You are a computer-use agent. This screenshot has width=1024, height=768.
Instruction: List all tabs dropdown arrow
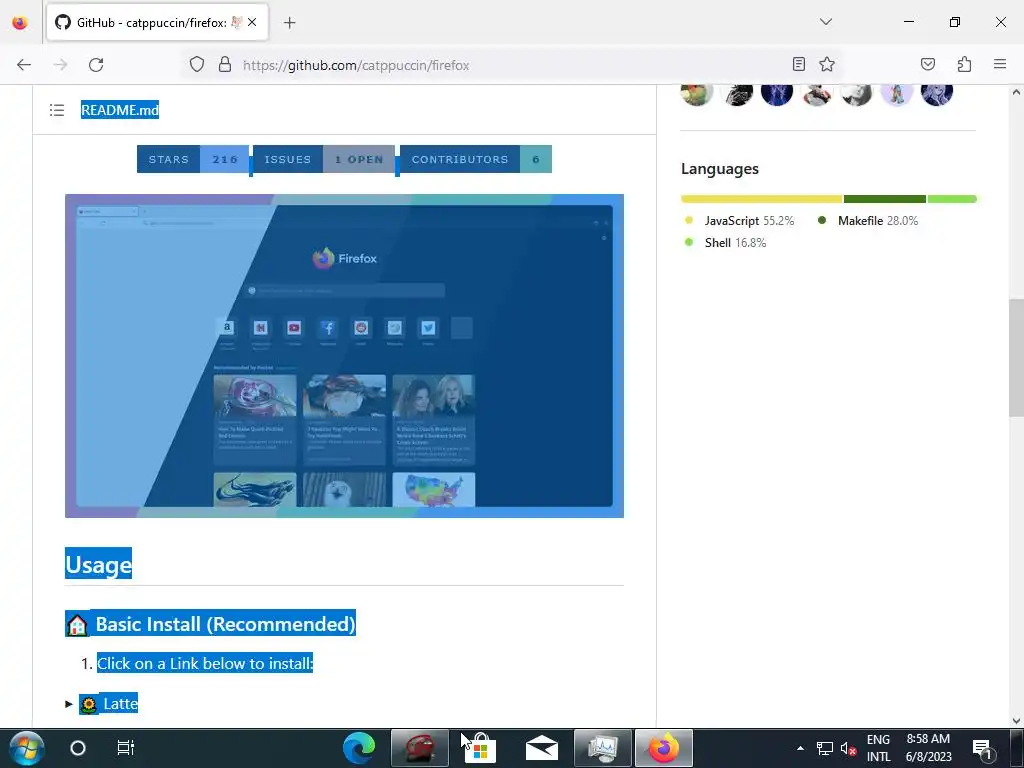[x=825, y=22]
